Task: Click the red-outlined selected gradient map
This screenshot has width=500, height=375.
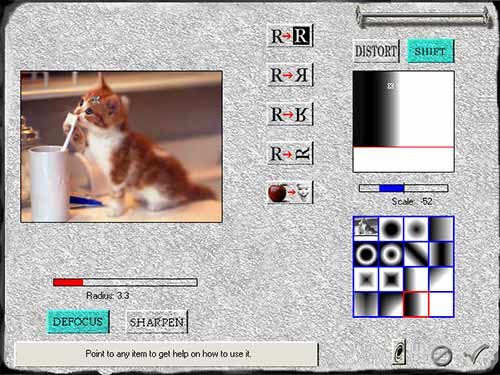Action: coord(416,304)
